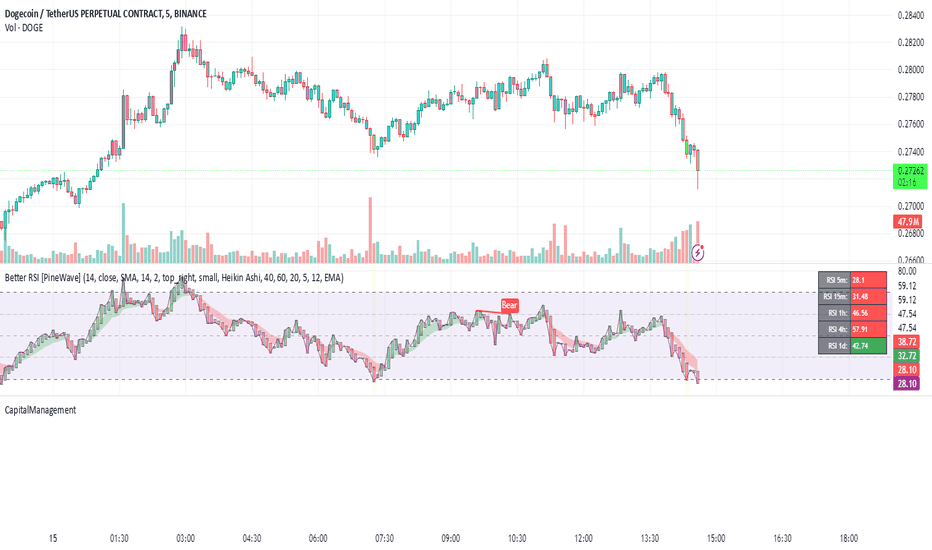
Task: Click the tall red volume bar near 07:30
Action: click(370, 230)
